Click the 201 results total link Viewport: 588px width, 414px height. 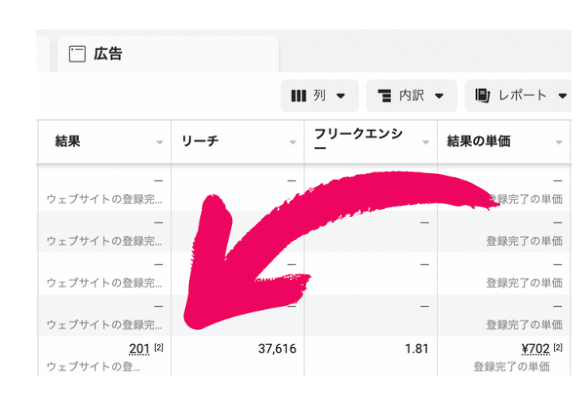click(139, 349)
